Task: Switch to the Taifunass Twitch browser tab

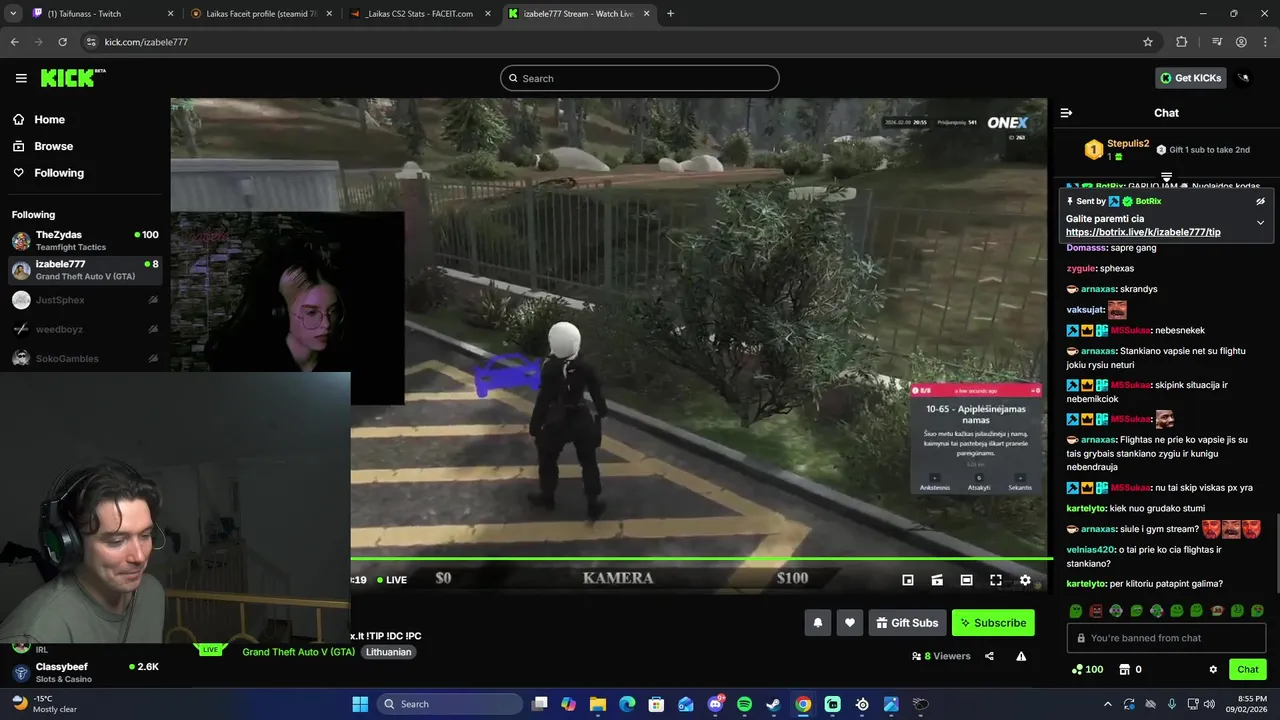Action: pos(103,14)
